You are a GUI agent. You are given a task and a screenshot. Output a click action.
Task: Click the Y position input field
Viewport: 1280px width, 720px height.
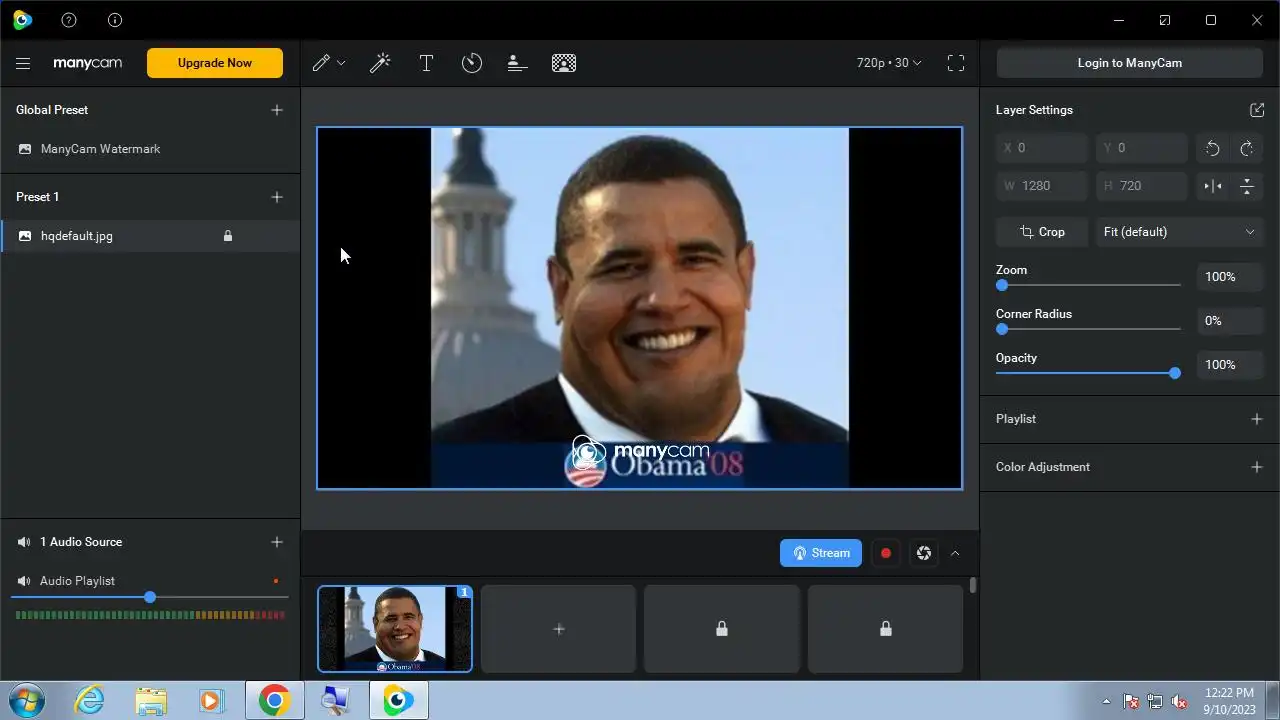[1142, 148]
